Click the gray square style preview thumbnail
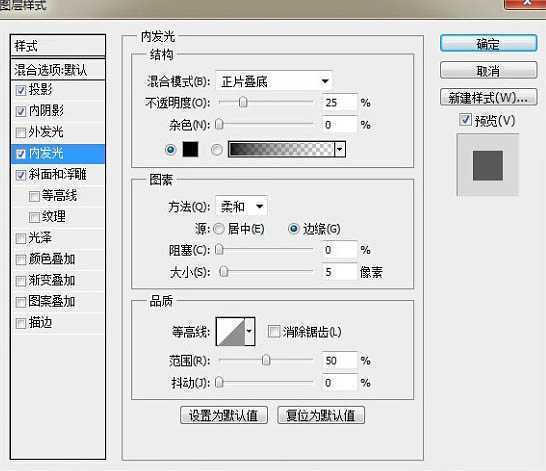Screen dimensions: 546x471 (488, 165)
